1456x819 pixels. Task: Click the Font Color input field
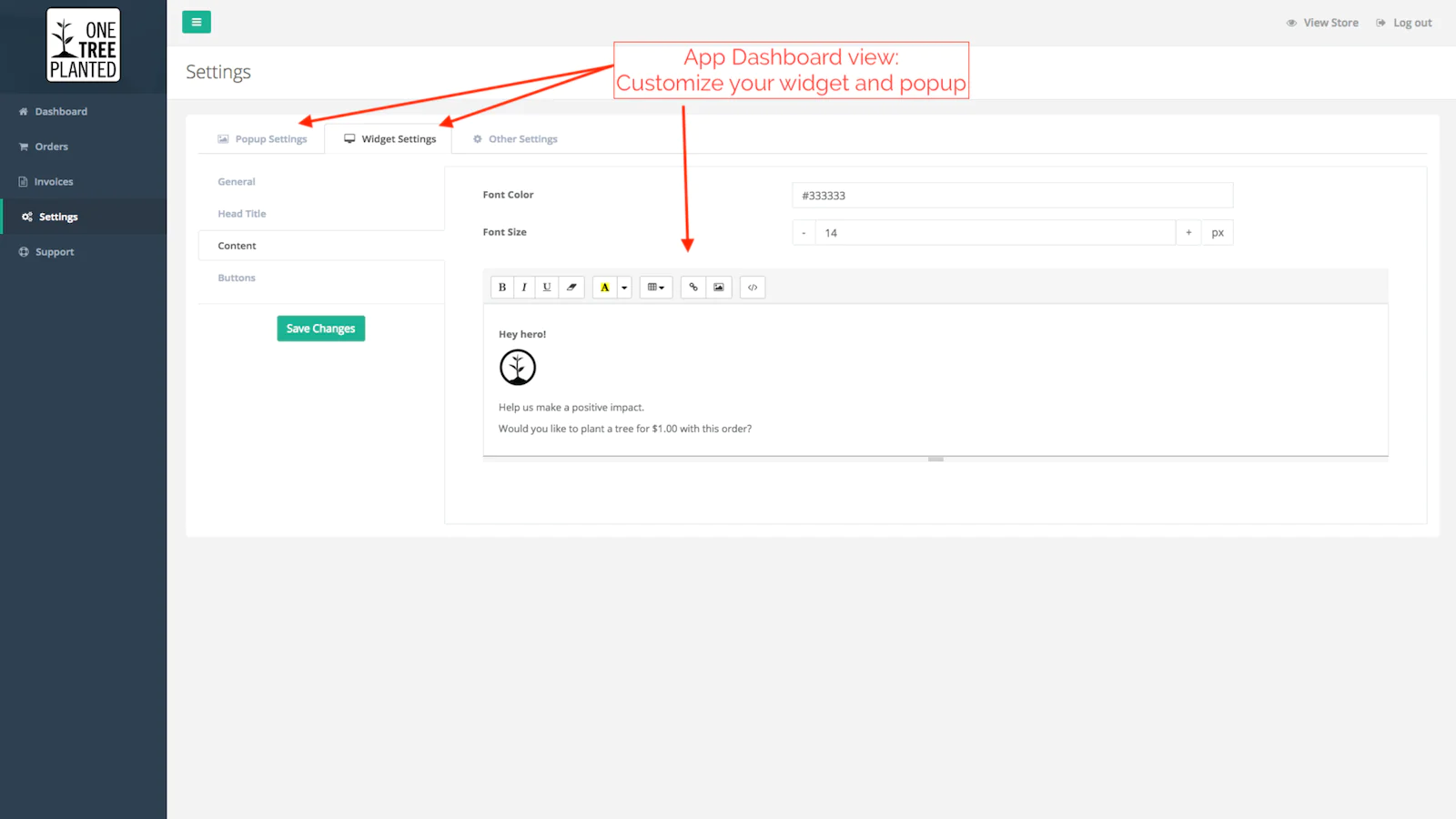1012,196
